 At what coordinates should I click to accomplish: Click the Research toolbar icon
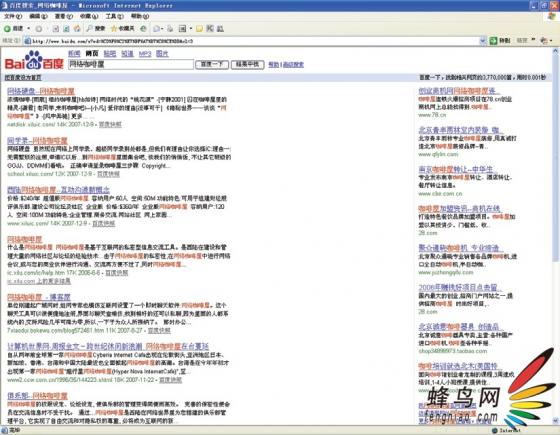coord(210,29)
